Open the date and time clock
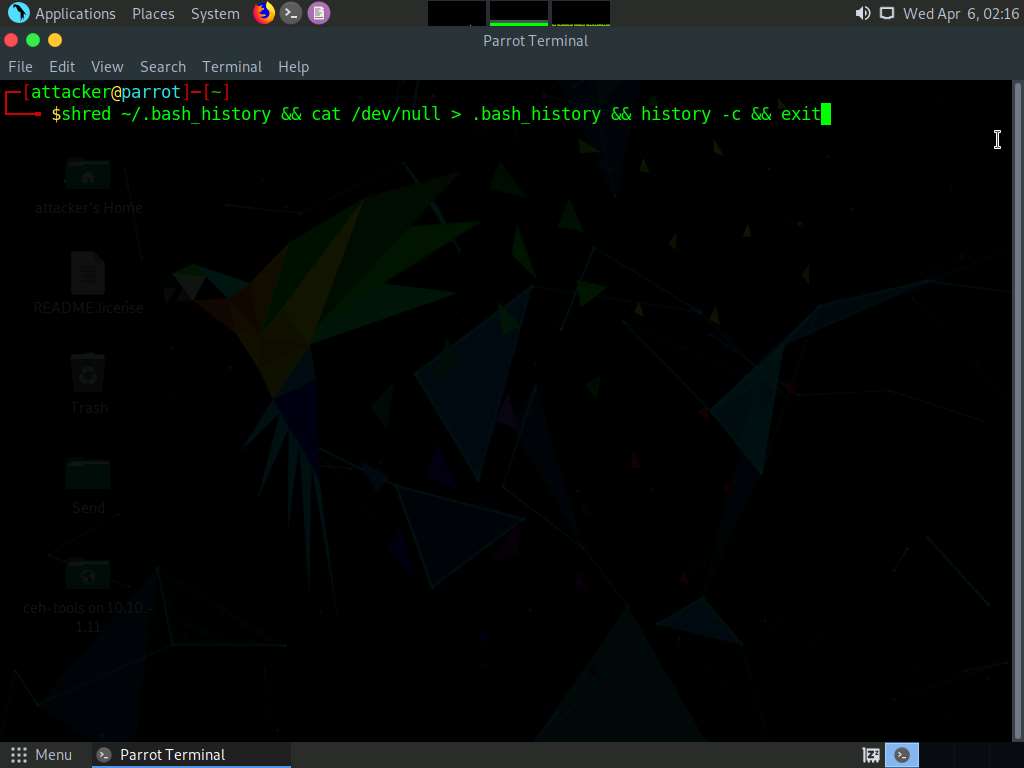Viewport: 1024px width, 768px height. (960, 14)
